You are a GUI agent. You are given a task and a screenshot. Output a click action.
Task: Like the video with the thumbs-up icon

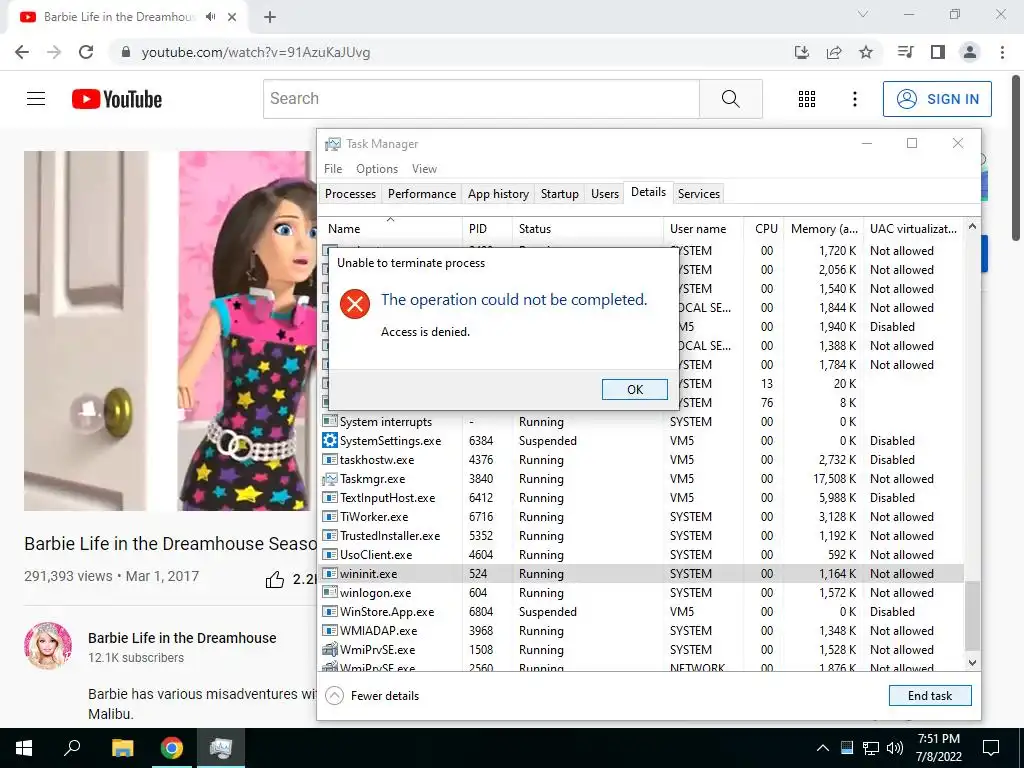coord(275,579)
